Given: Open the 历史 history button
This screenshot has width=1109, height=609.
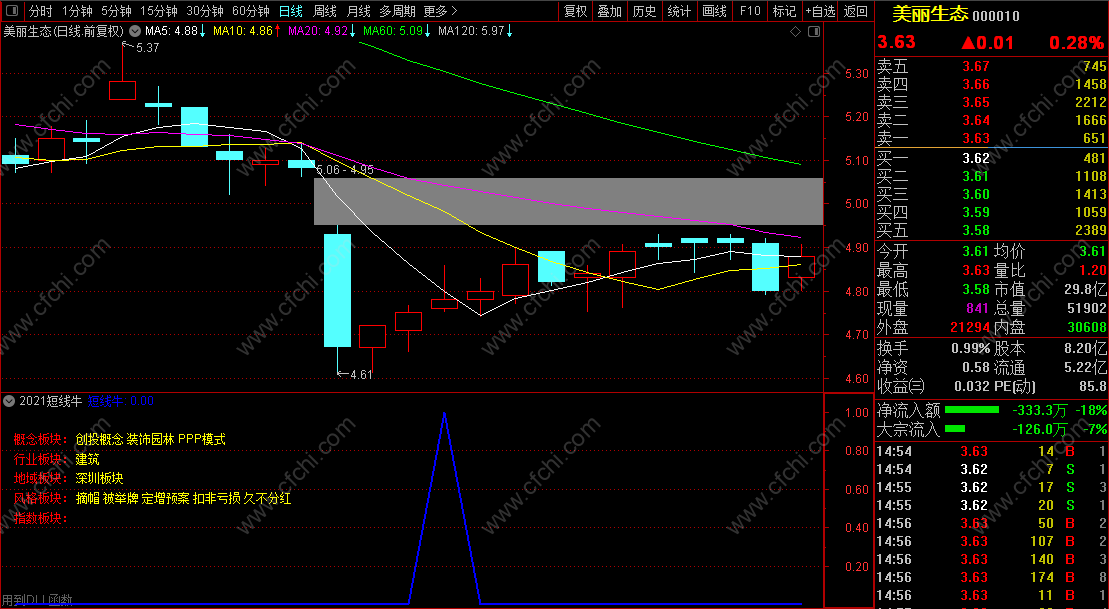Looking at the screenshot, I should [644, 11].
